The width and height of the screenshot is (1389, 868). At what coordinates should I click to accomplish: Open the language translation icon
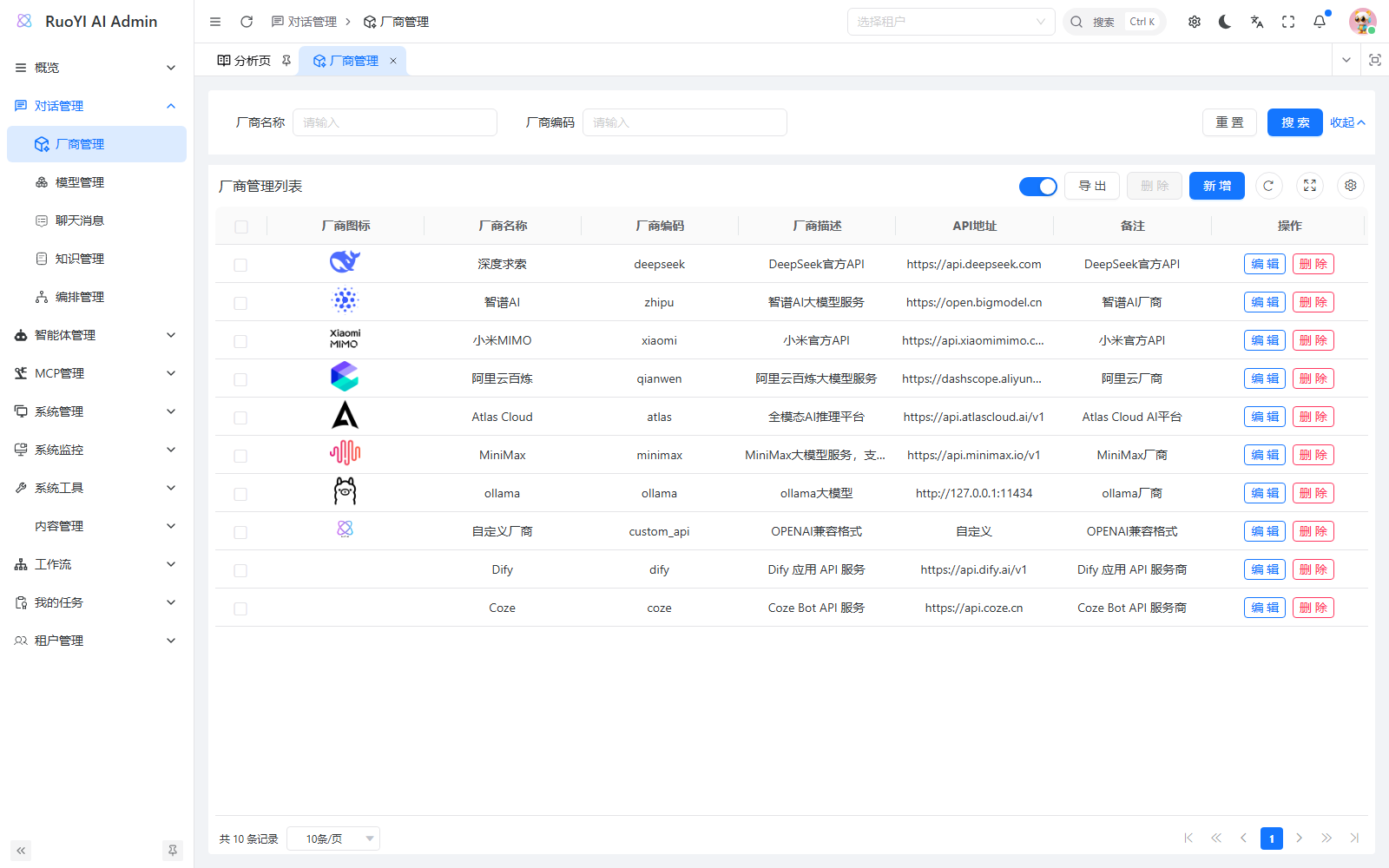(x=1257, y=22)
